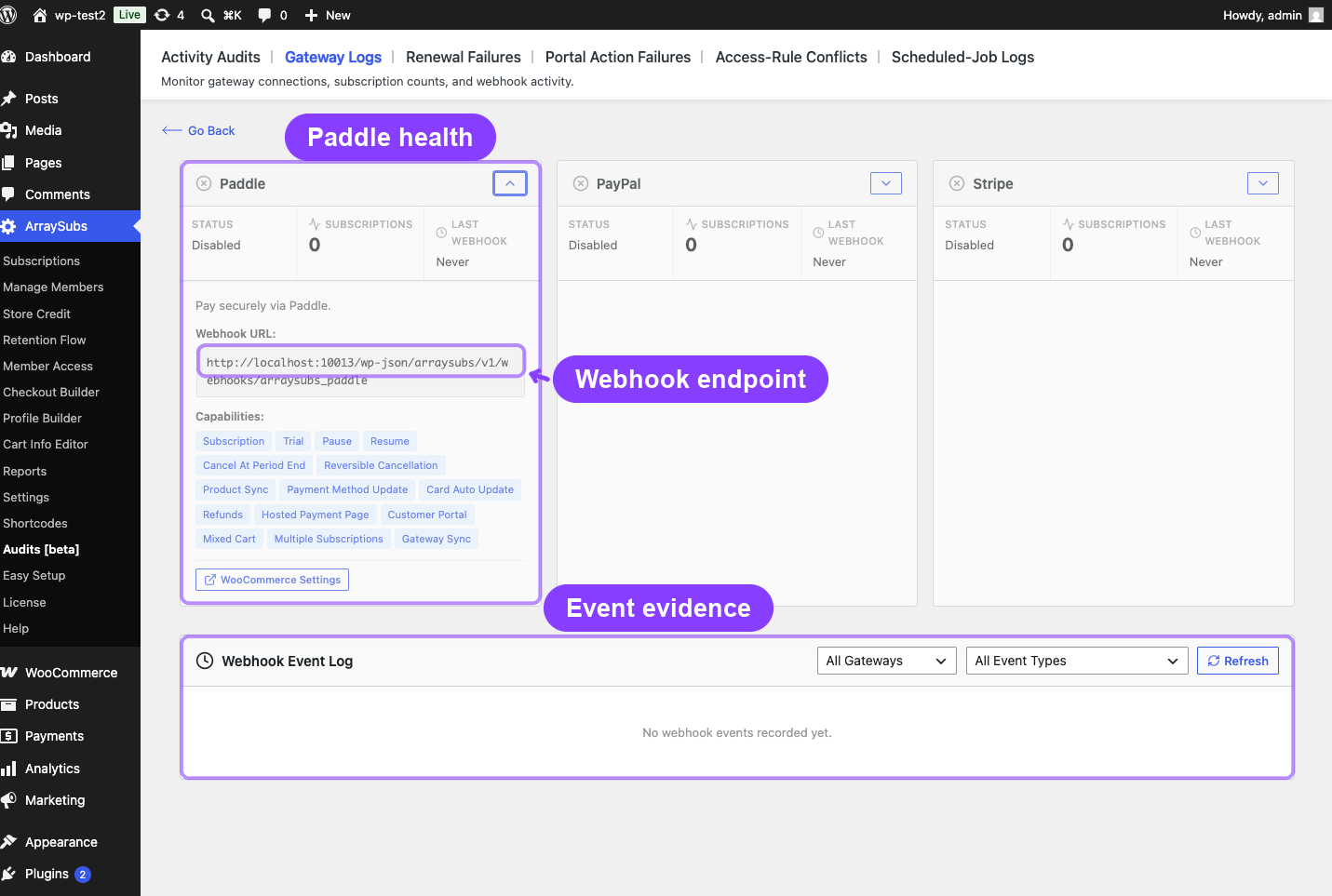Click the Comments sidebar icon
Screen dimensions: 1332x896
[x=9, y=194]
